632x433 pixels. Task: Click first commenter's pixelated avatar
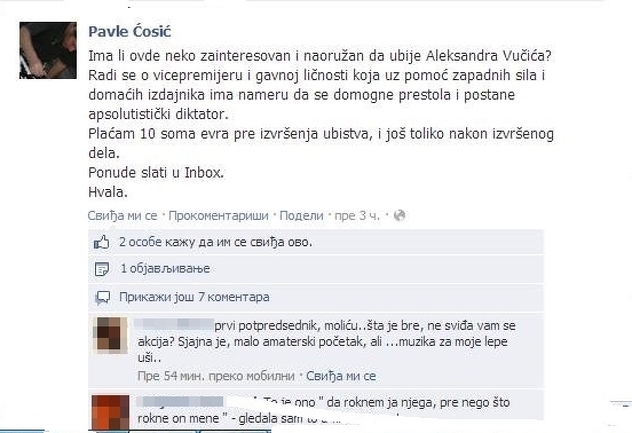[110, 335]
